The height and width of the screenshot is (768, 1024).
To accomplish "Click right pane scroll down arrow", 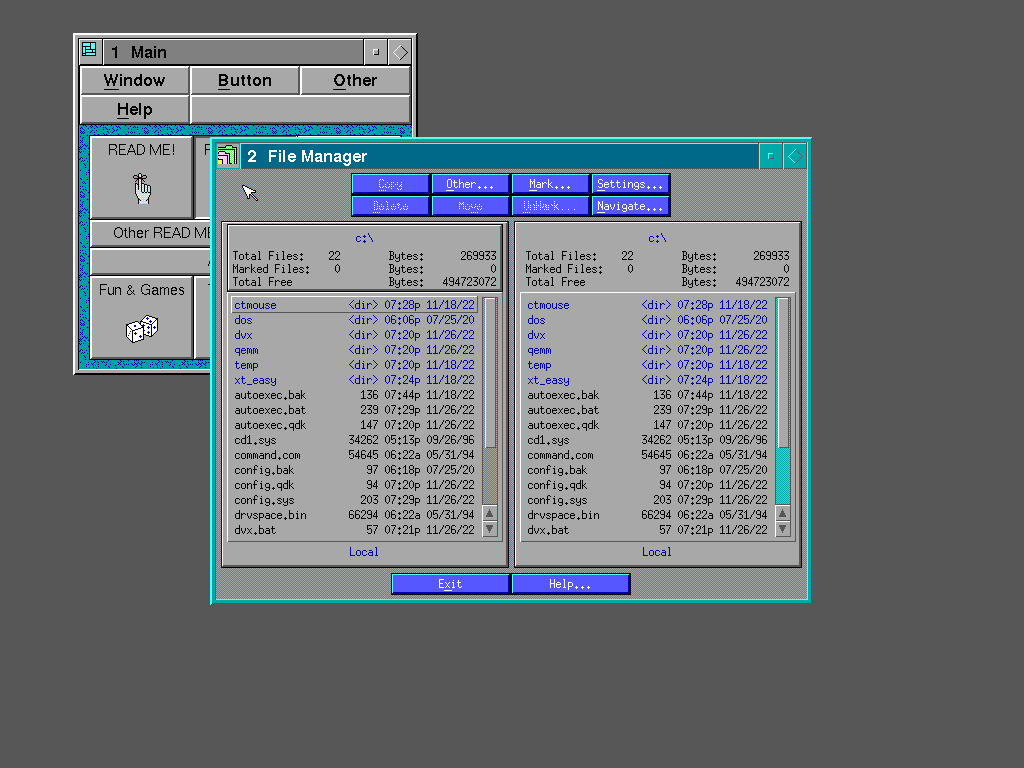I will coord(782,529).
